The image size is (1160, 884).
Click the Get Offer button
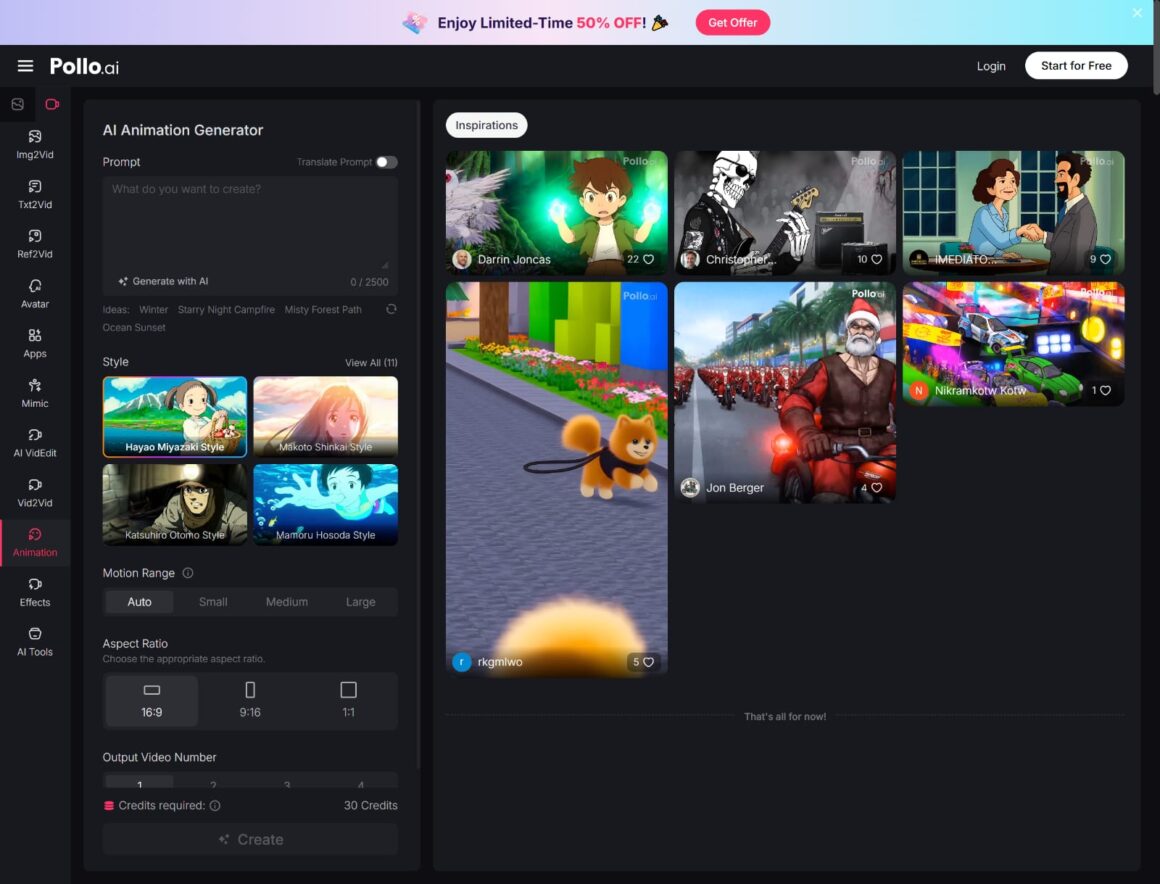point(732,22)
